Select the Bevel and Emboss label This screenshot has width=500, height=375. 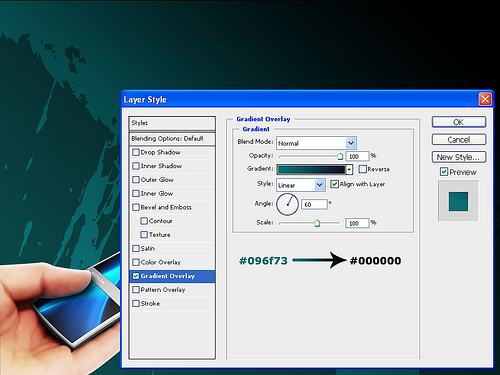tap(166, 207)
